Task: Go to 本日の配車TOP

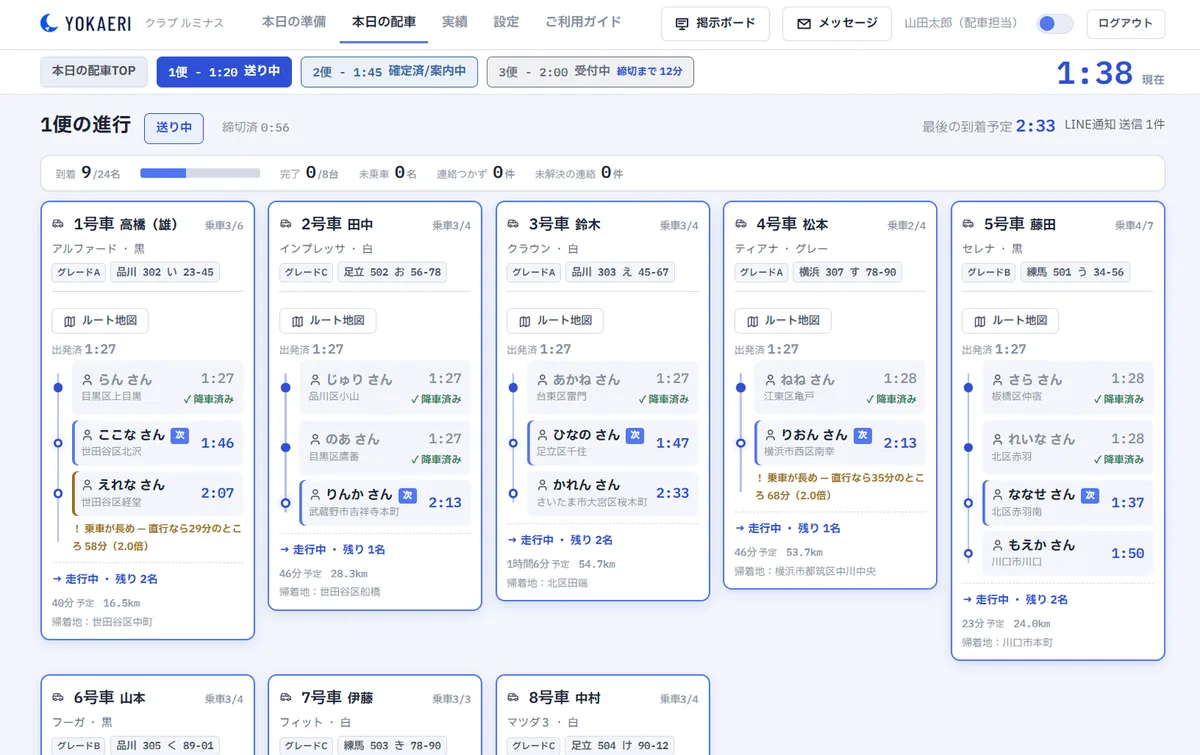Action: pos(94,72)
